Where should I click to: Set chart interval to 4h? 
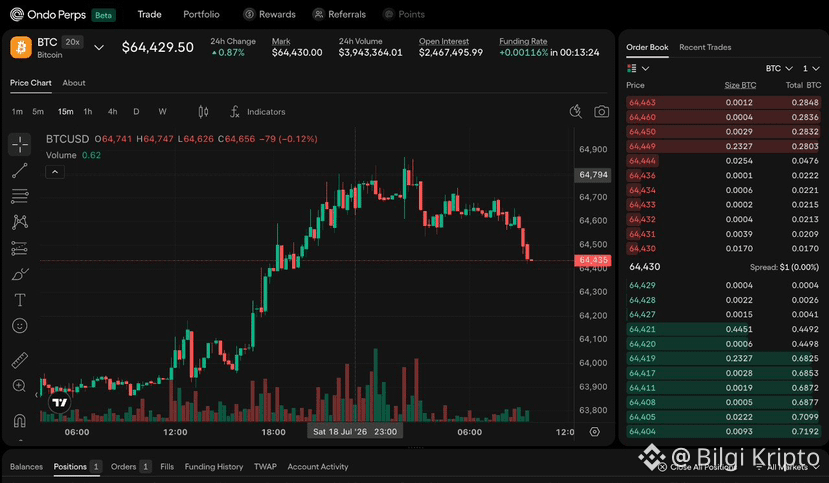(x=113, y=112)
